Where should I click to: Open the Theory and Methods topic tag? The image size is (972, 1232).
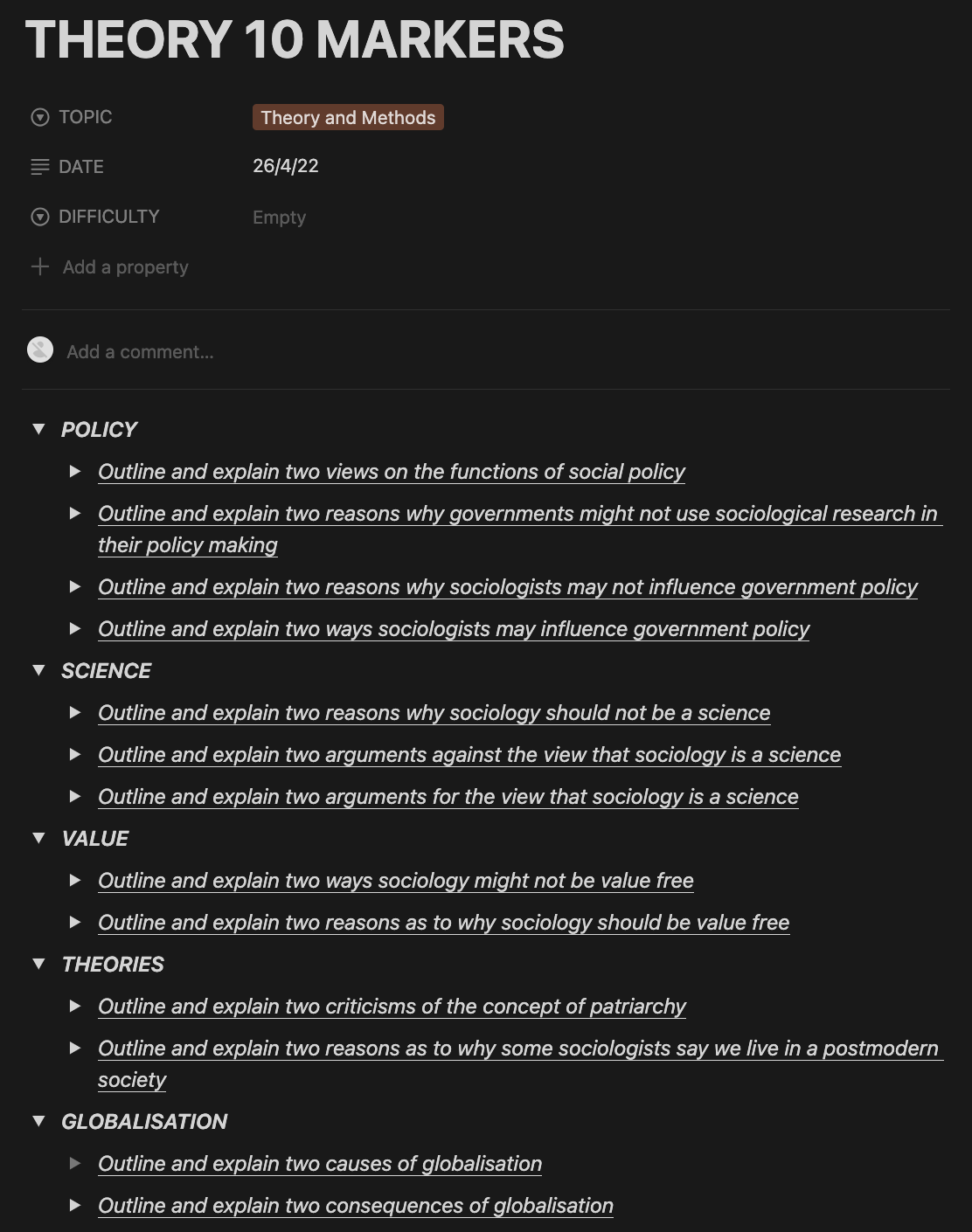coord(348,118)
